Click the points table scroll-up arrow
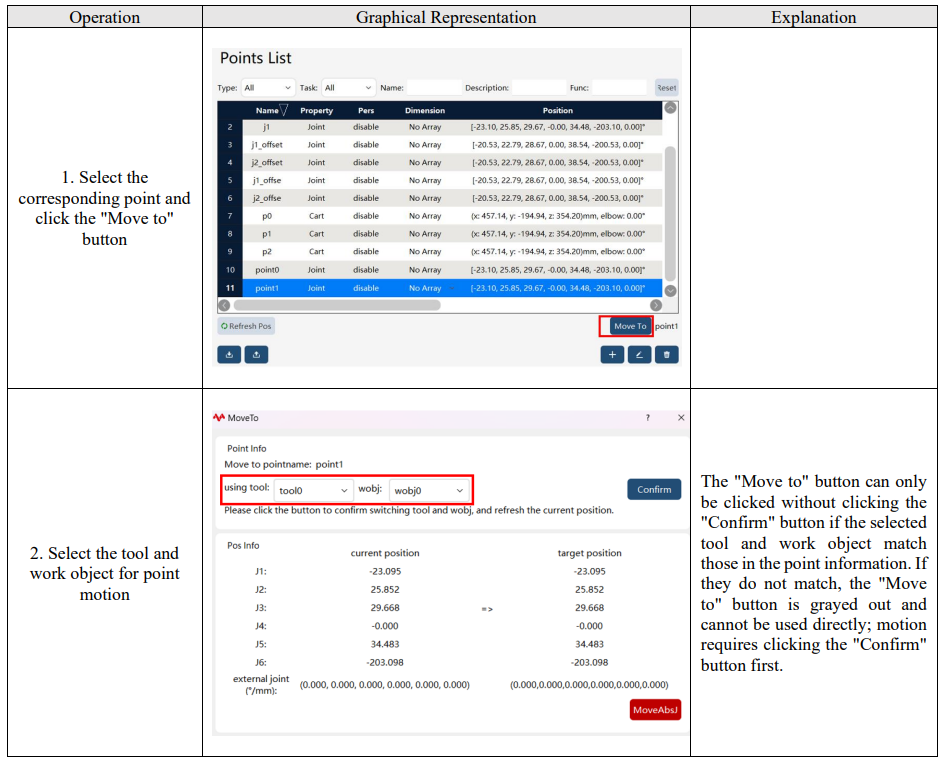 670,108
